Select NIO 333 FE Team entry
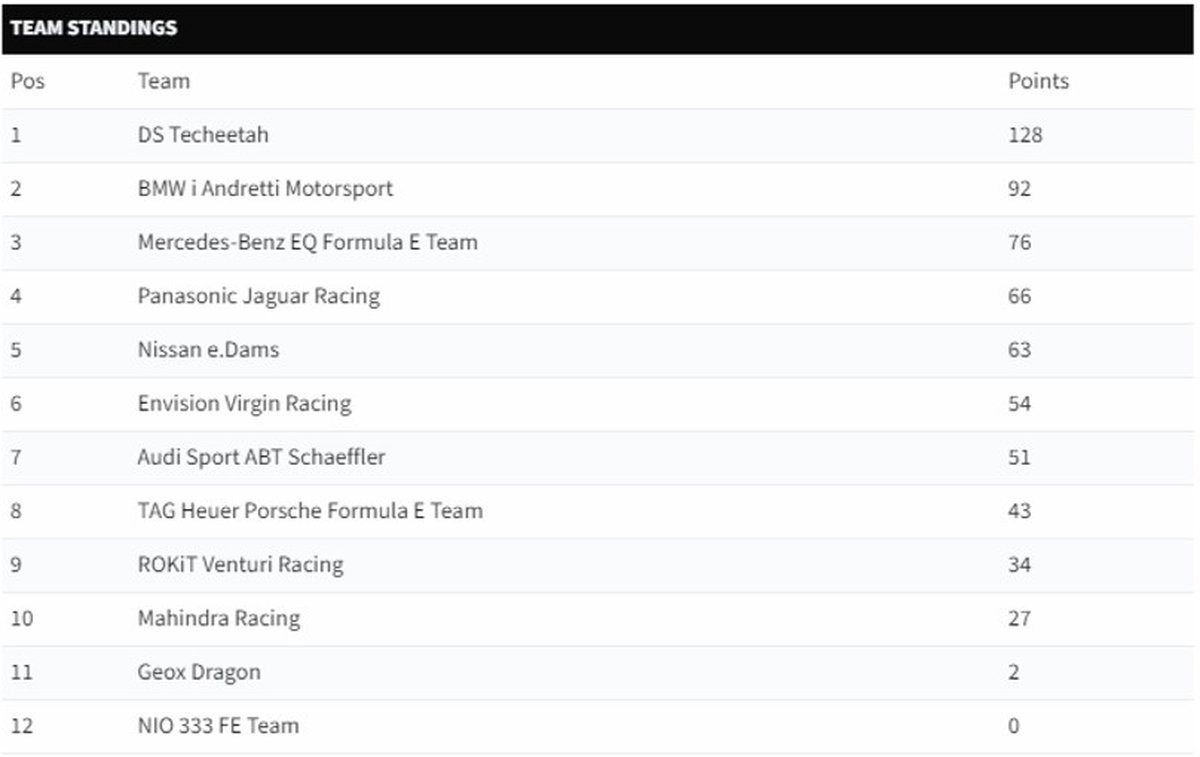 [218, 727]
